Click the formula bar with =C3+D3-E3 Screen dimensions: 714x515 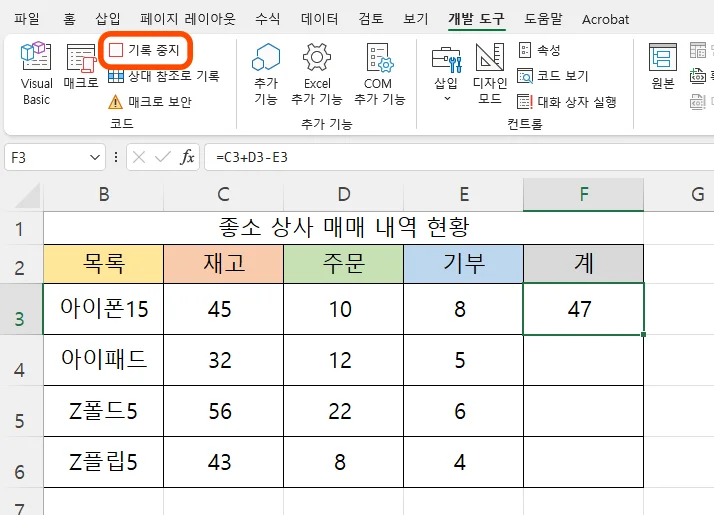point(459,158)
